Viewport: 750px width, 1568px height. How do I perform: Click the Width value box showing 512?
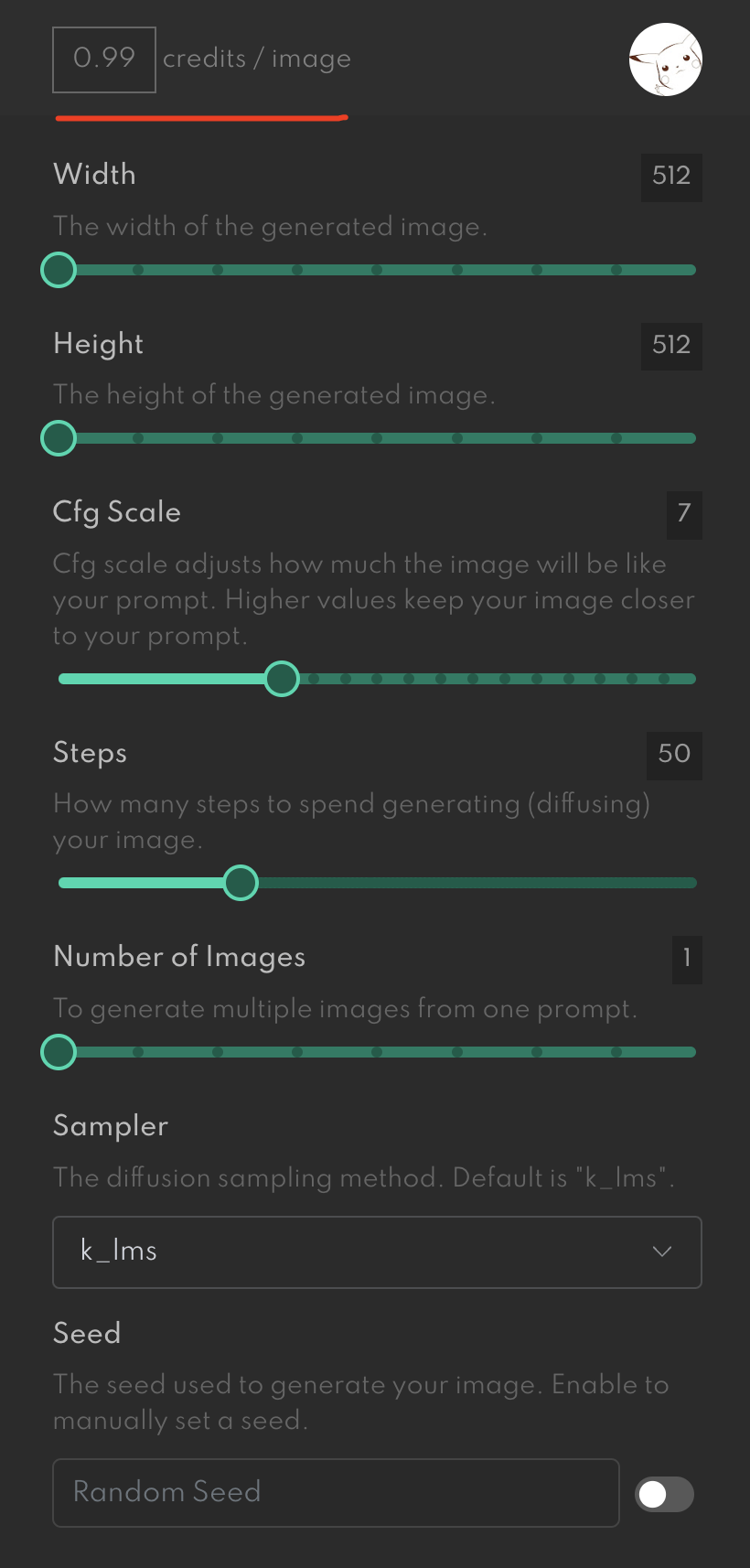671,177
